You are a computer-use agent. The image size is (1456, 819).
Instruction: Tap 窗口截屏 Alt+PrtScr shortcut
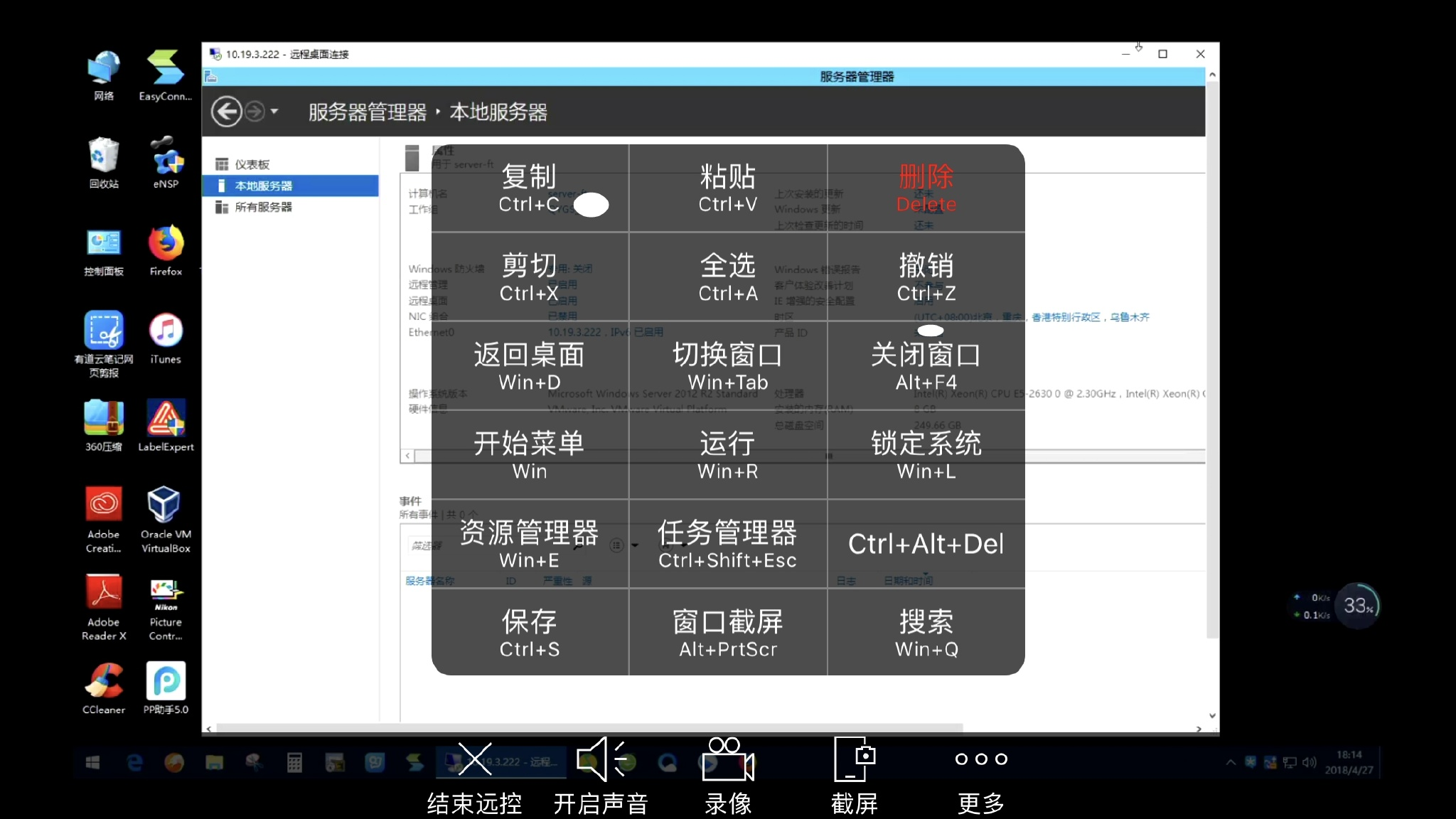pyautogui.click(x=728, y=632)
